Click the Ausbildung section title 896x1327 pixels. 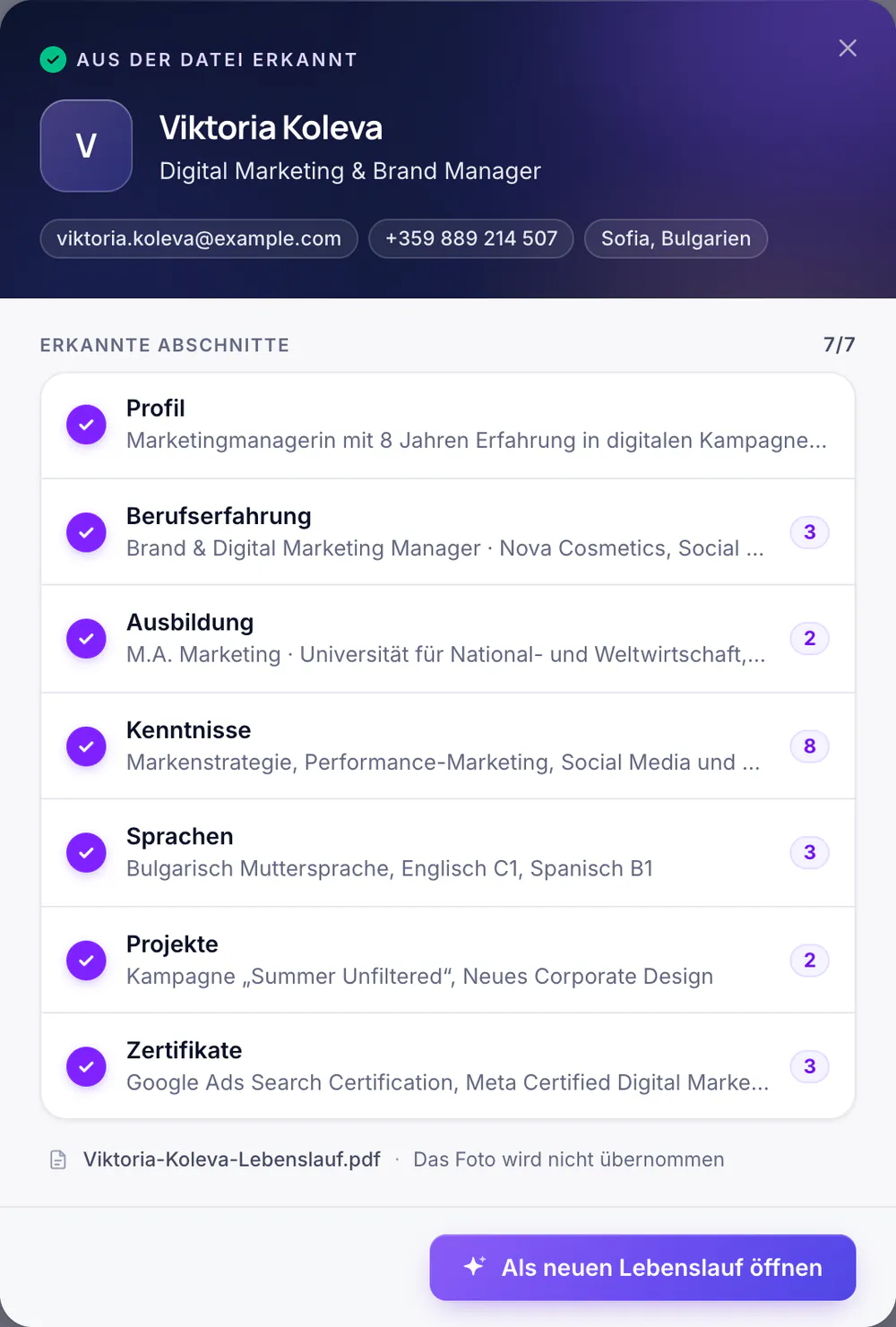coord(190,623)
